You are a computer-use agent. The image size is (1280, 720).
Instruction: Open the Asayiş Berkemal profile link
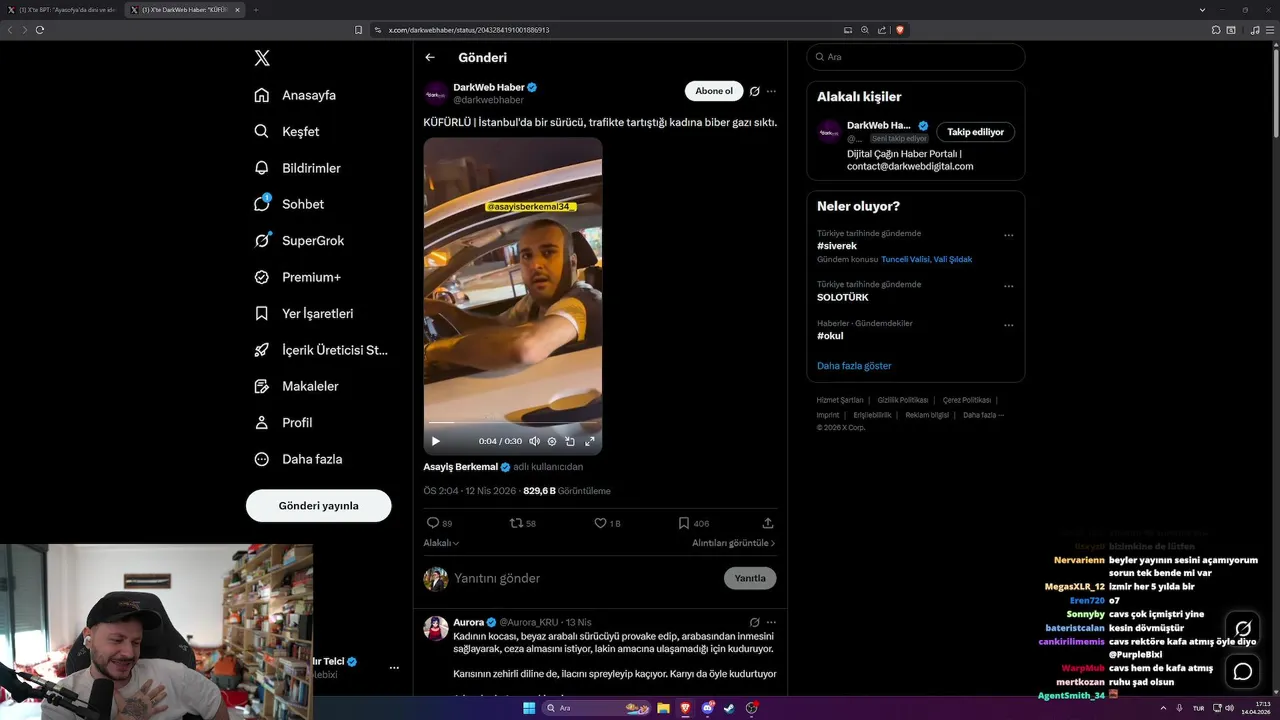click(461, 467)
